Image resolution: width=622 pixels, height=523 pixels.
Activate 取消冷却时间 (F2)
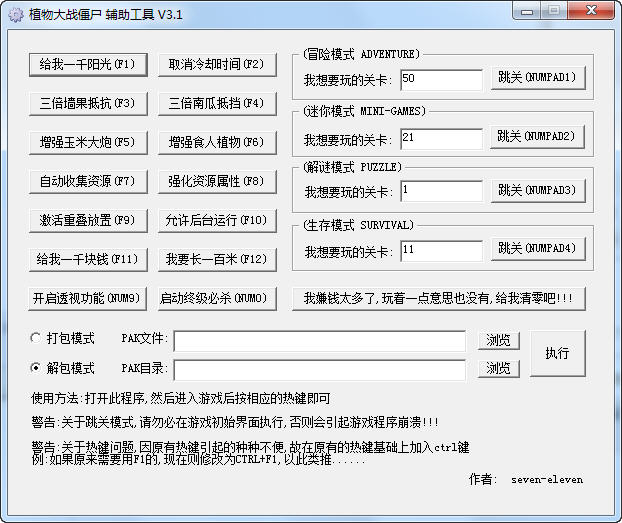[217, 64]
